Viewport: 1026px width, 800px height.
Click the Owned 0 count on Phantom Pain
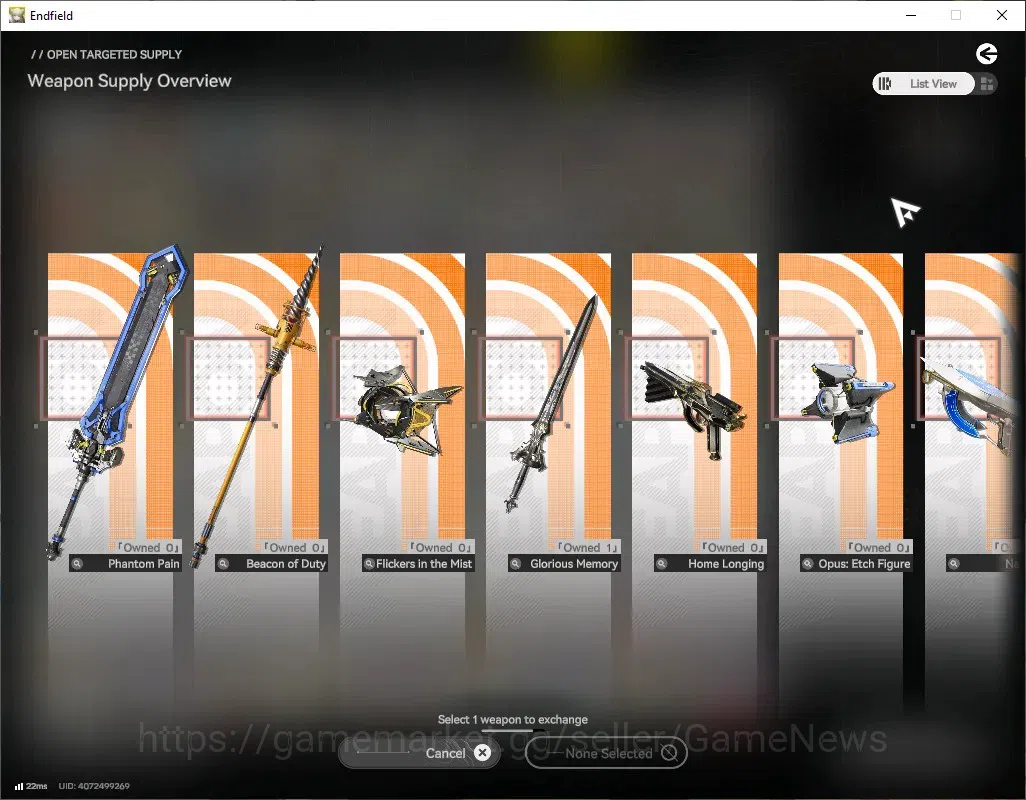point(149,548)
